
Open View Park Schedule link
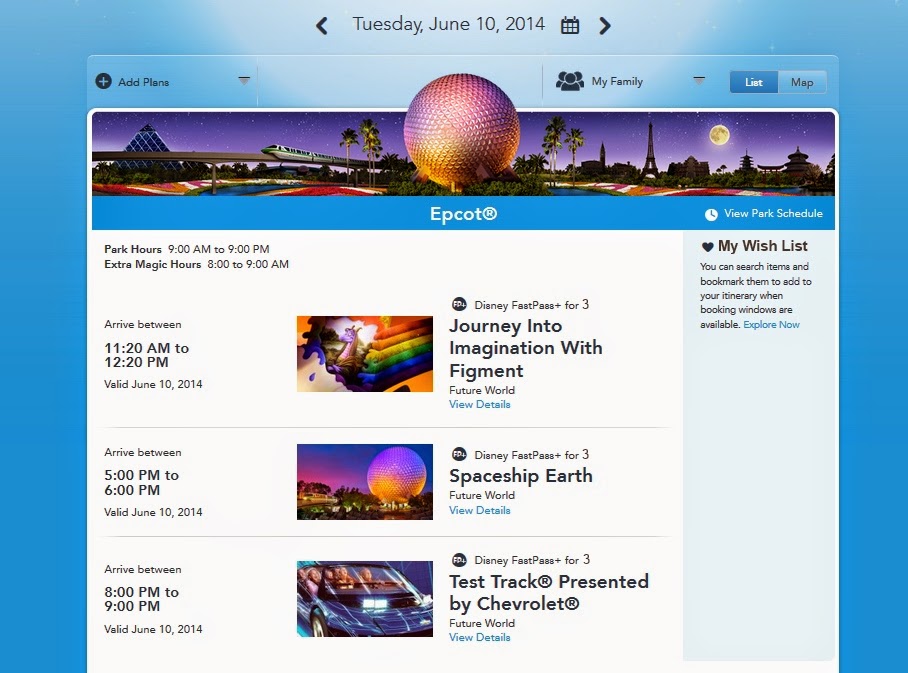point(773,213)
